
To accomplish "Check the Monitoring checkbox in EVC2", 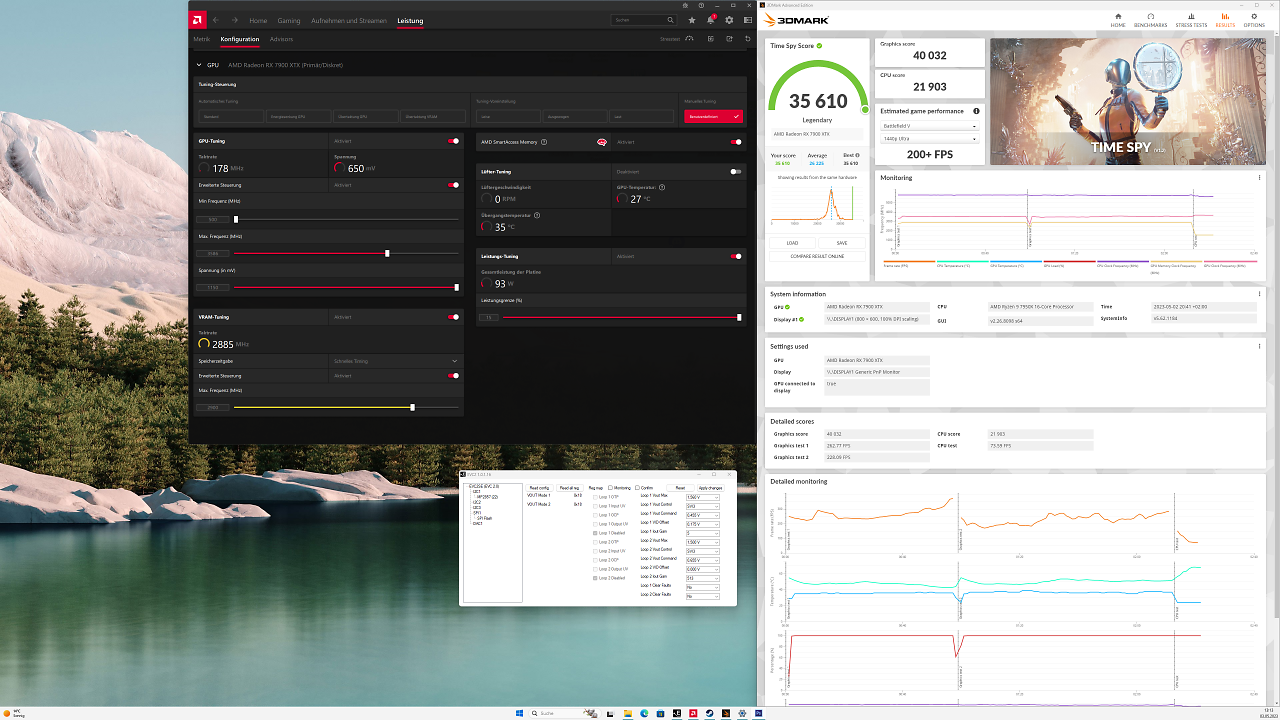I will click(x=611, y=487).
